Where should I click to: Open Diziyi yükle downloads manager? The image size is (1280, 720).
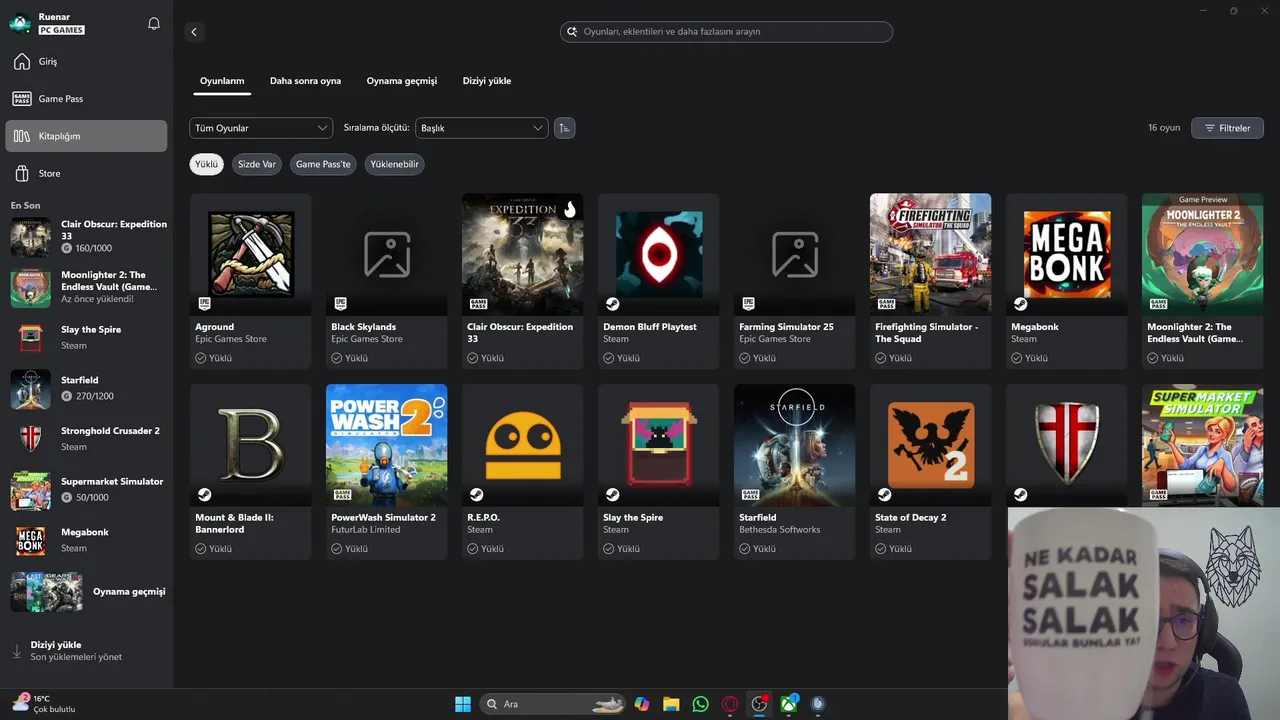[88, 651]
